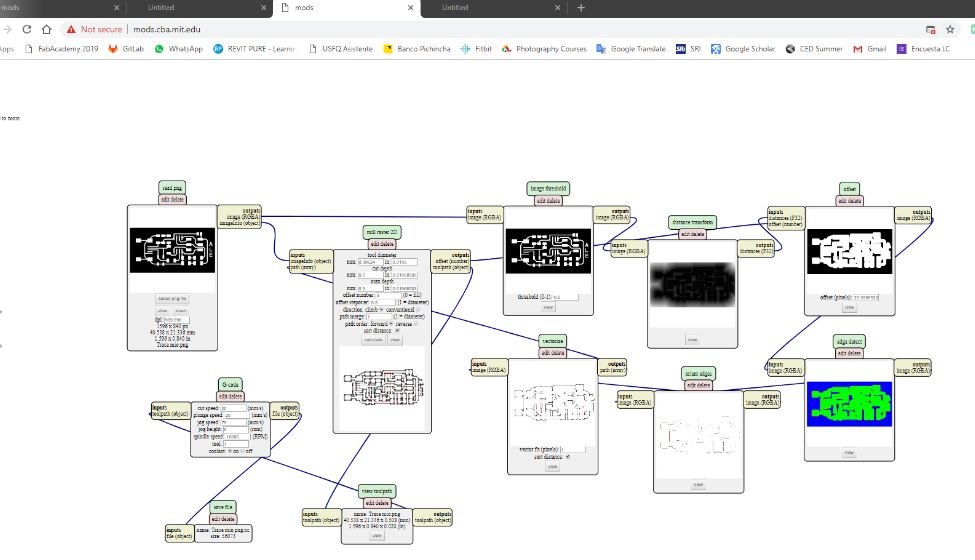Click the Not secure warning icon

point(71,29)
